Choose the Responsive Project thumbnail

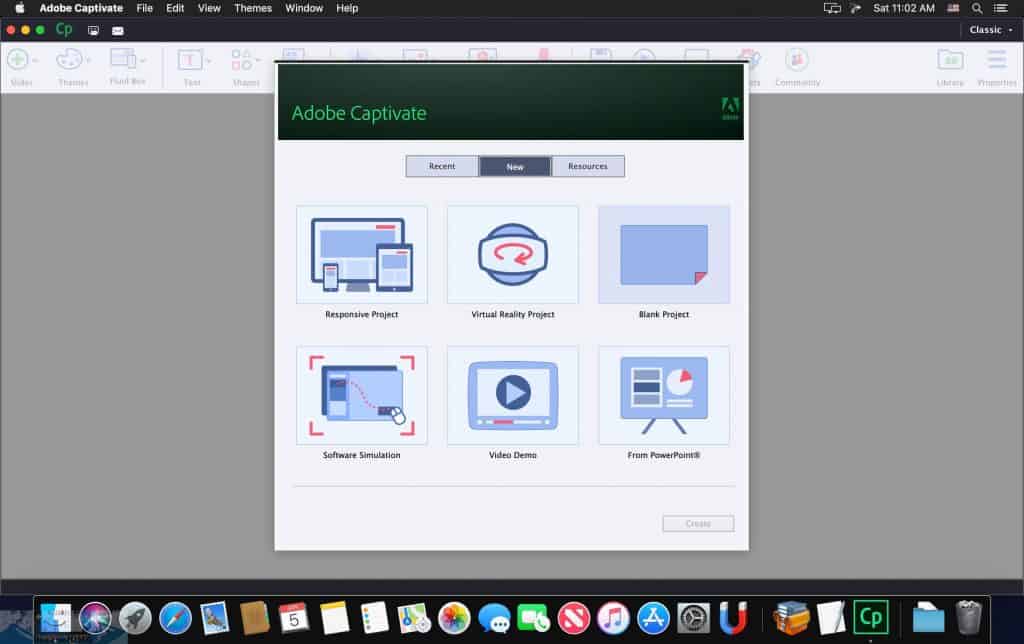point(362,255)
